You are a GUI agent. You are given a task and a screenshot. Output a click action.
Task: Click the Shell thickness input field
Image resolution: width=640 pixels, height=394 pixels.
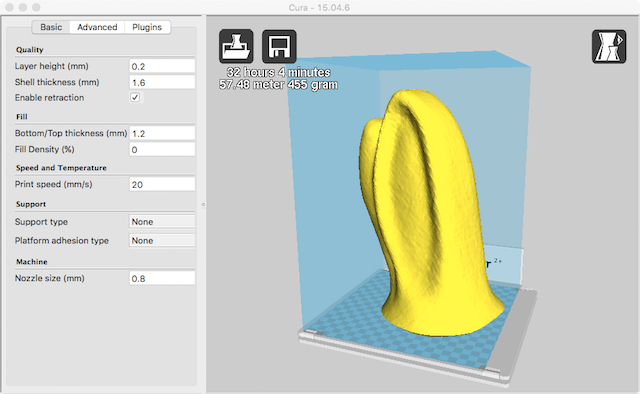162,82
